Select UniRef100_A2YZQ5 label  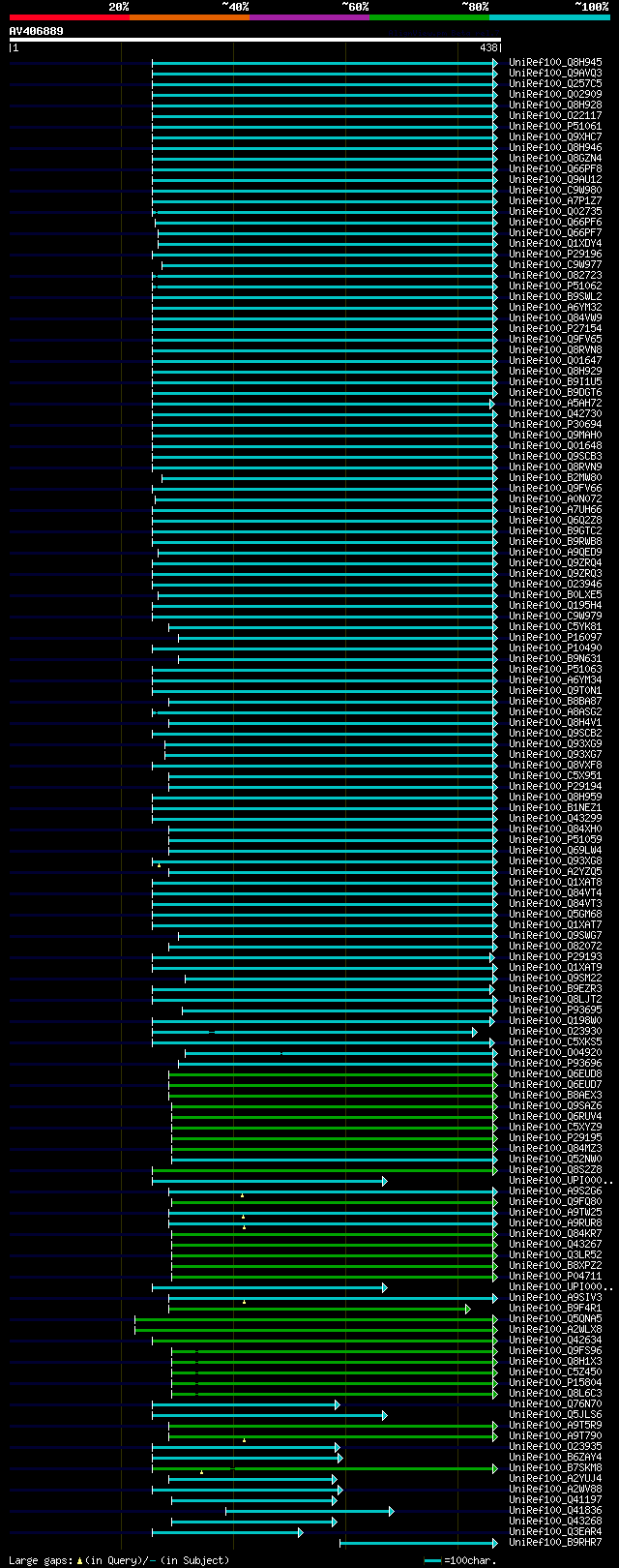click(x=555, y=872)
